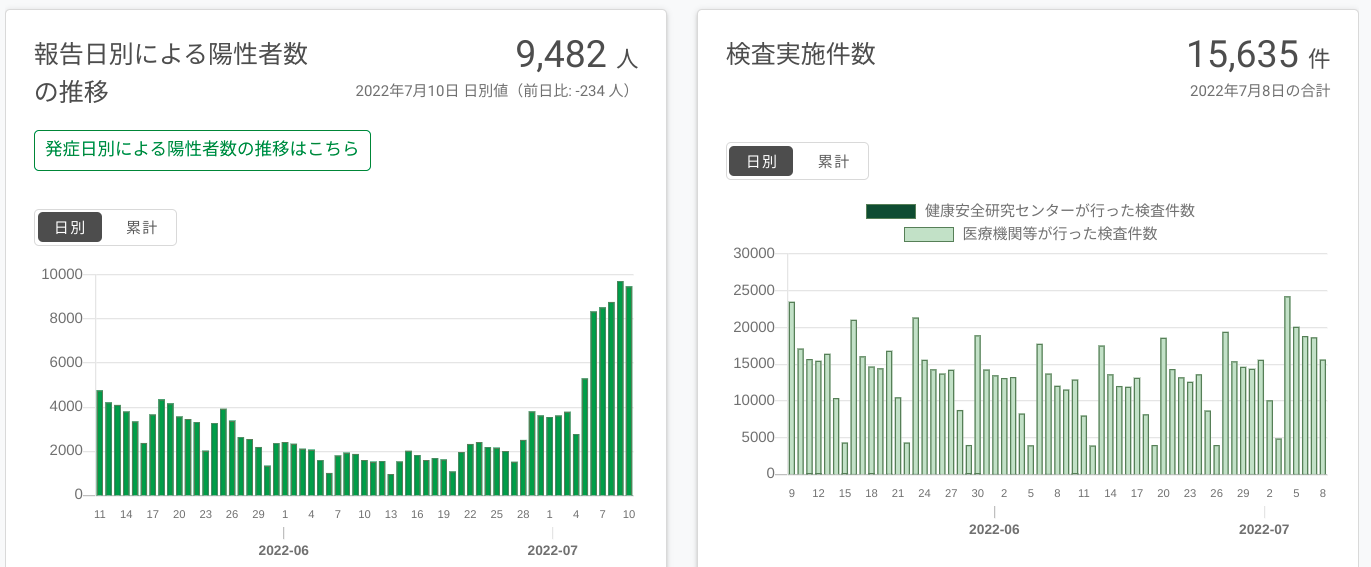
Task: Click the 15,635 件 total tests figure
Action: click(1258, 54)
